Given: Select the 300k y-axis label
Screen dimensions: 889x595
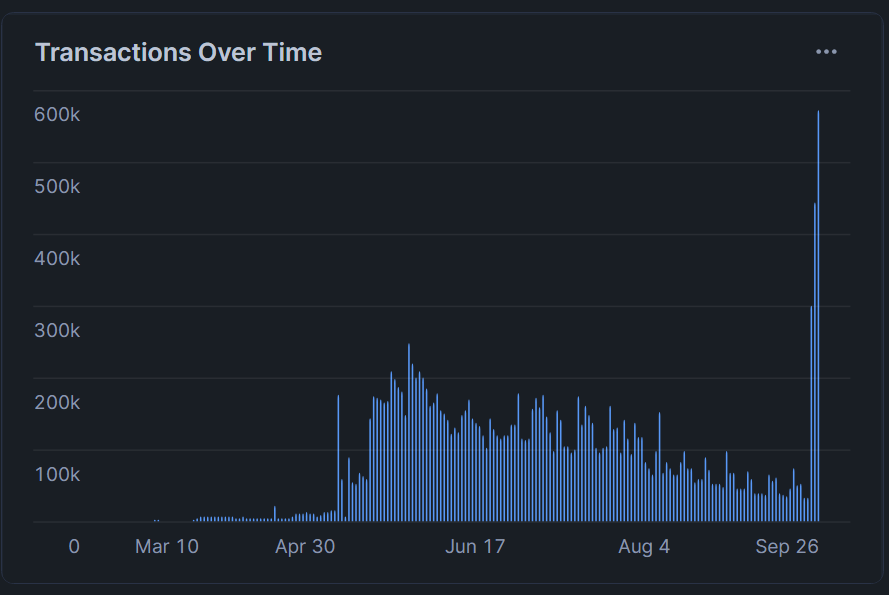Looking at the screenshot, I should [x=57, y=331].
